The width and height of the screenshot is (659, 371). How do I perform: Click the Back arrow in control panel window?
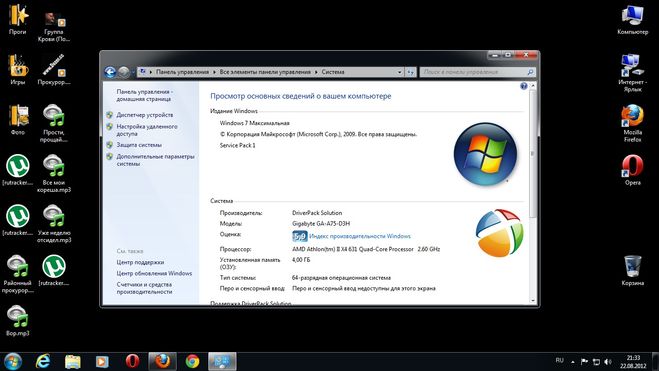point(110,72)
